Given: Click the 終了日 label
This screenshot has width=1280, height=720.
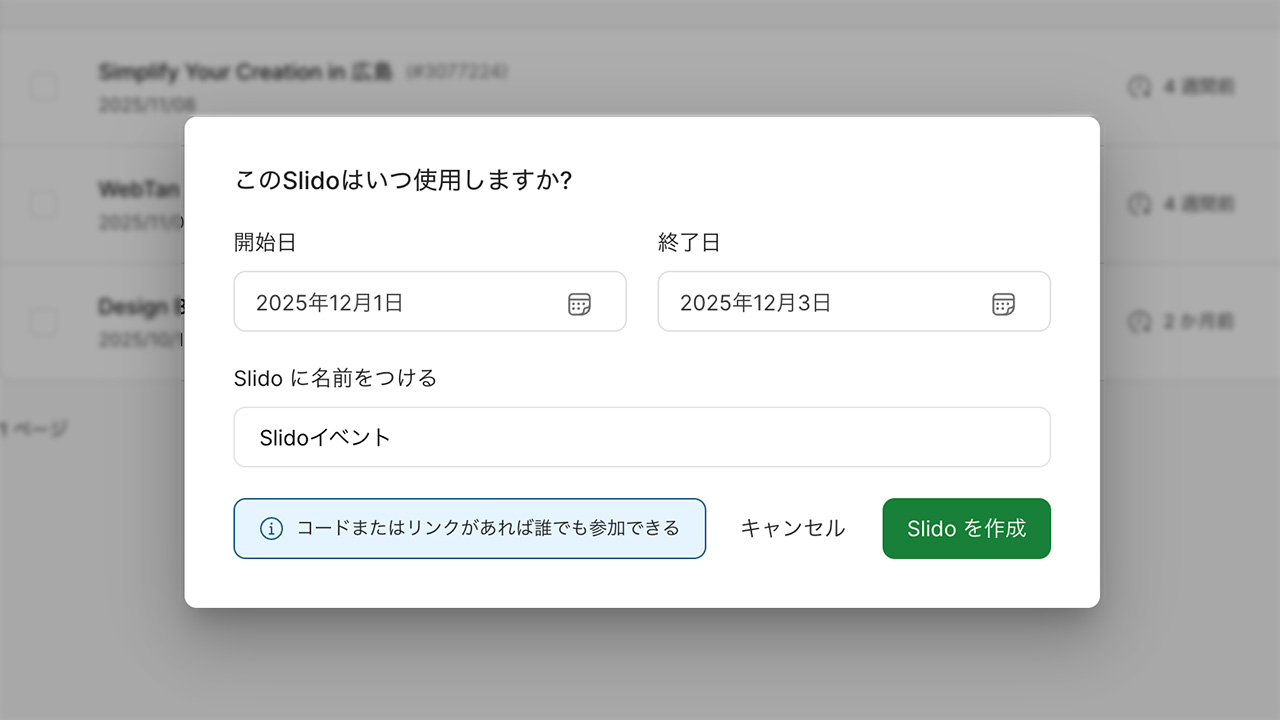Looking at the screenshot, I should point(689,242).
